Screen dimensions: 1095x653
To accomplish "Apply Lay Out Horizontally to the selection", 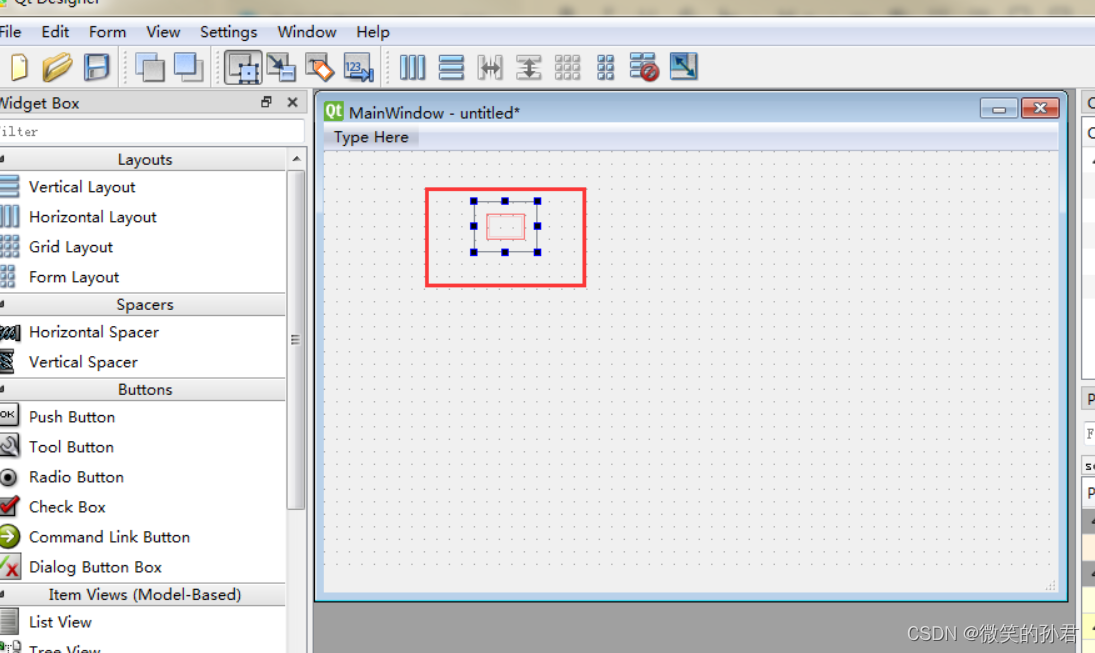I will 412,67.
